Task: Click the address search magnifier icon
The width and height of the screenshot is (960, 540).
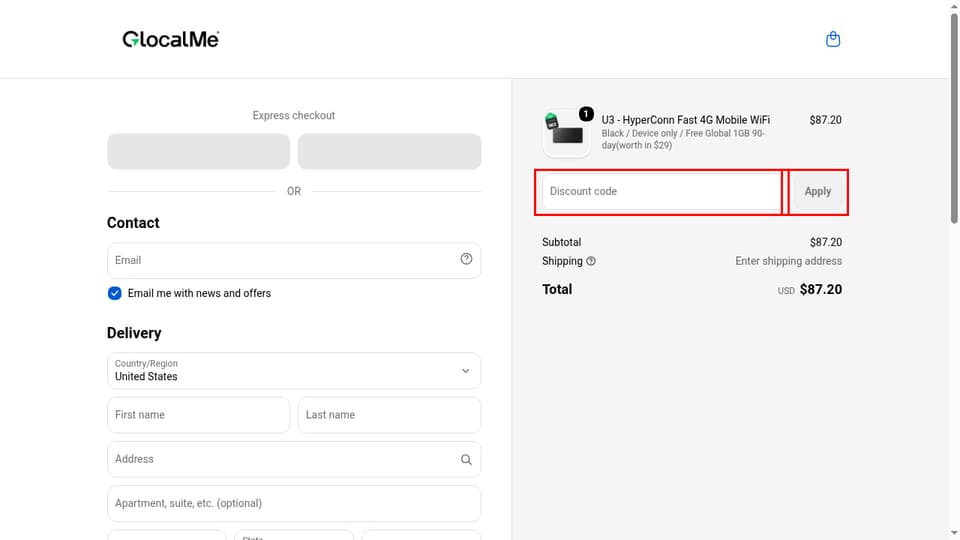Action: [466, 459]
